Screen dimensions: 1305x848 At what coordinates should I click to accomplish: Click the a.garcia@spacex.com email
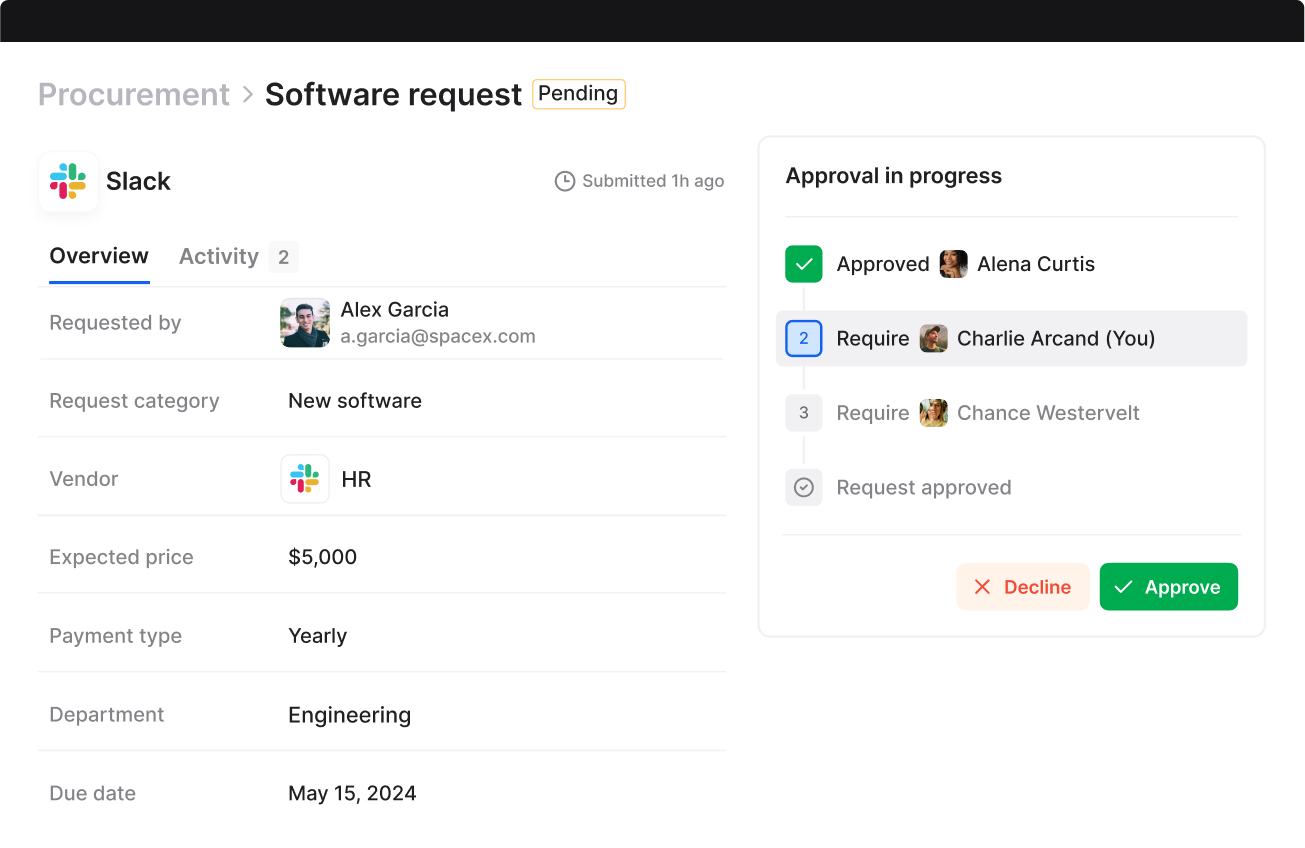pyautogui.click(x=438, y=337)
